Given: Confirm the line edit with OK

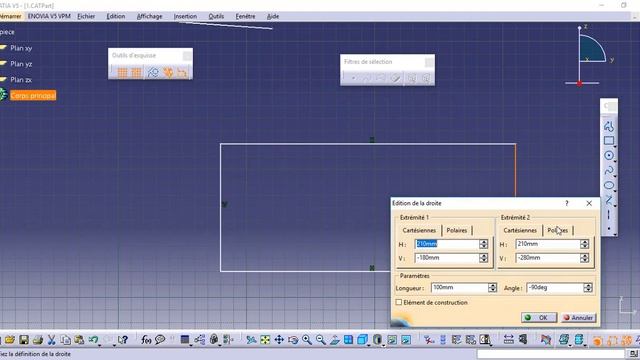Looking at the screenshot, I should click(539, 318).
